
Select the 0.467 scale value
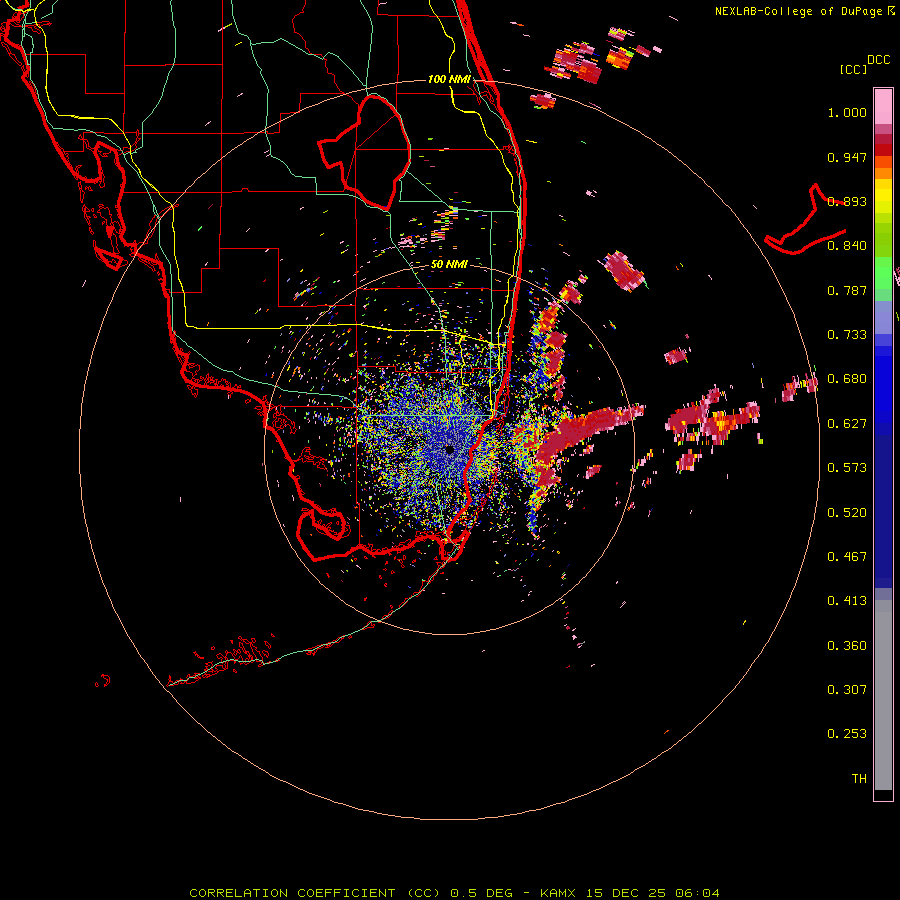(x=847, y=557)
